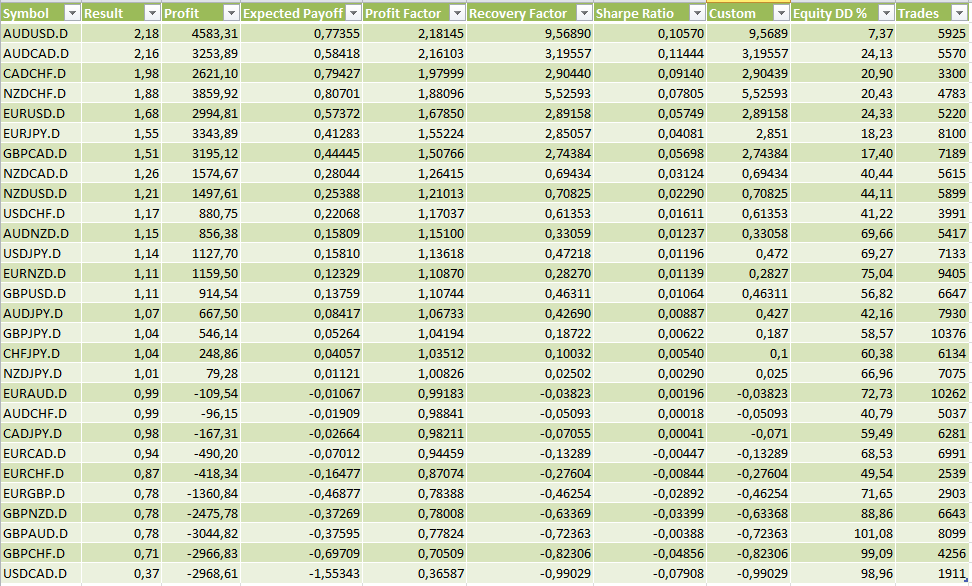Open the Custom column filter dropdown
This screenshot has height=586, width=972.
pyautogui.click(x=782, y=13)
